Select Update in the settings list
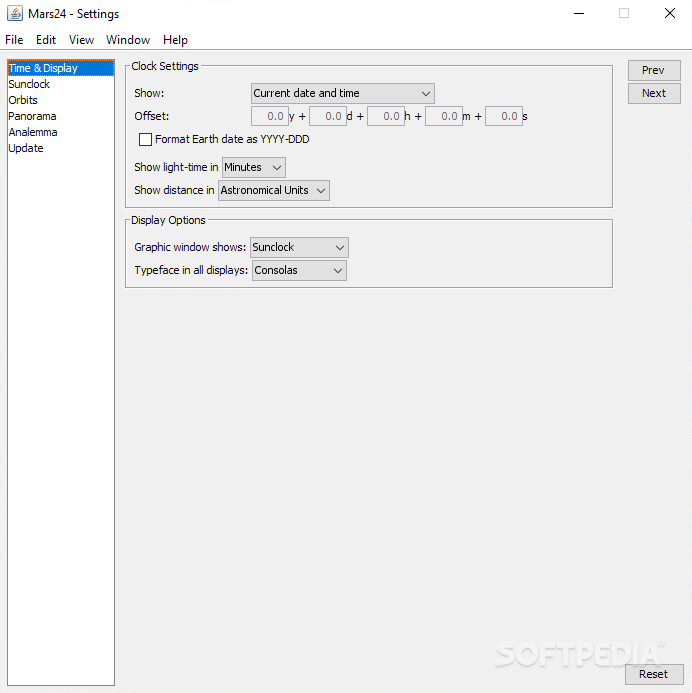The height and width of the screenshot is (693, 692). pos(61,148)
